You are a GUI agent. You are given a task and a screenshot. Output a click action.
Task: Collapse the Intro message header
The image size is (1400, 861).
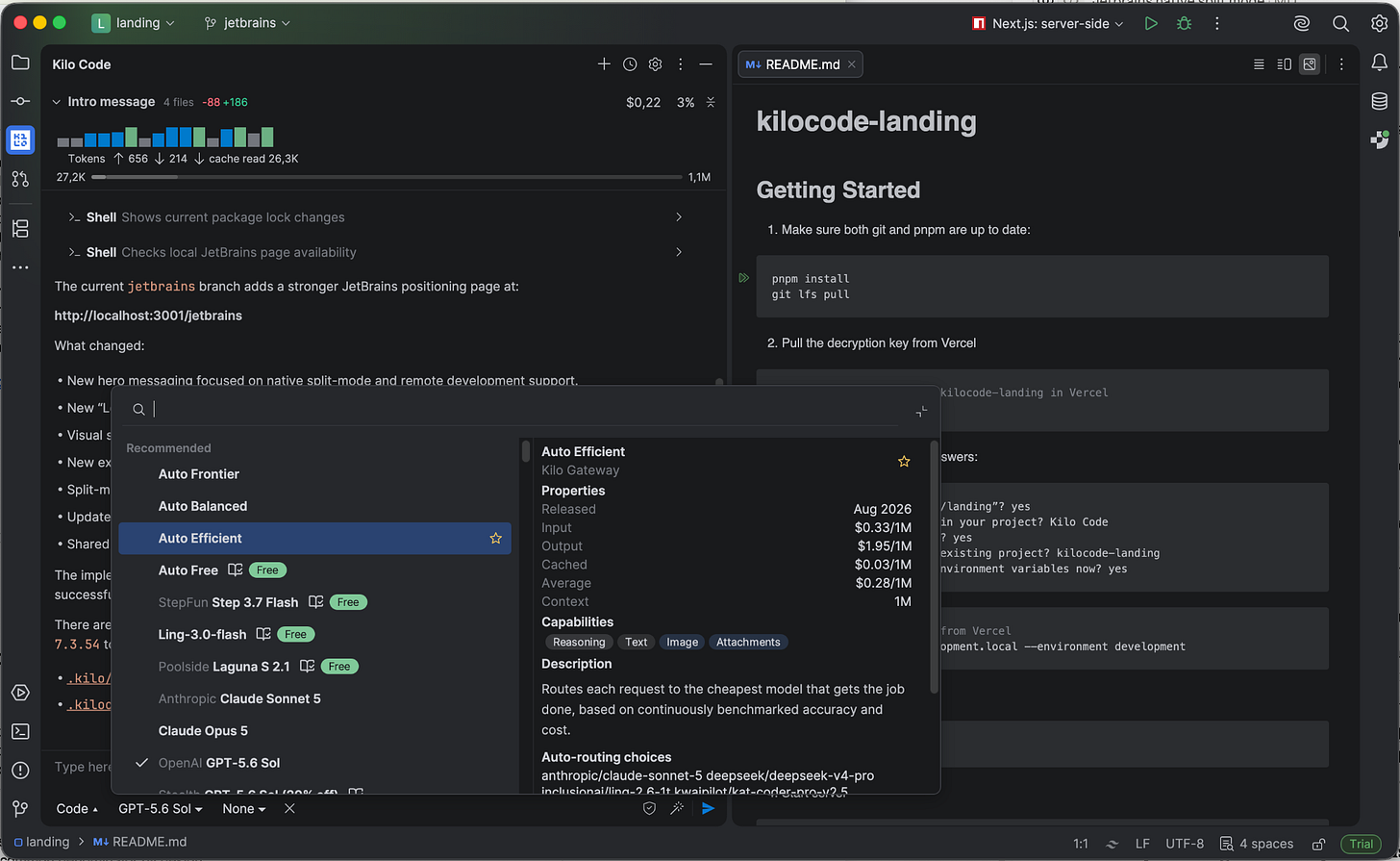coord(57,102)
